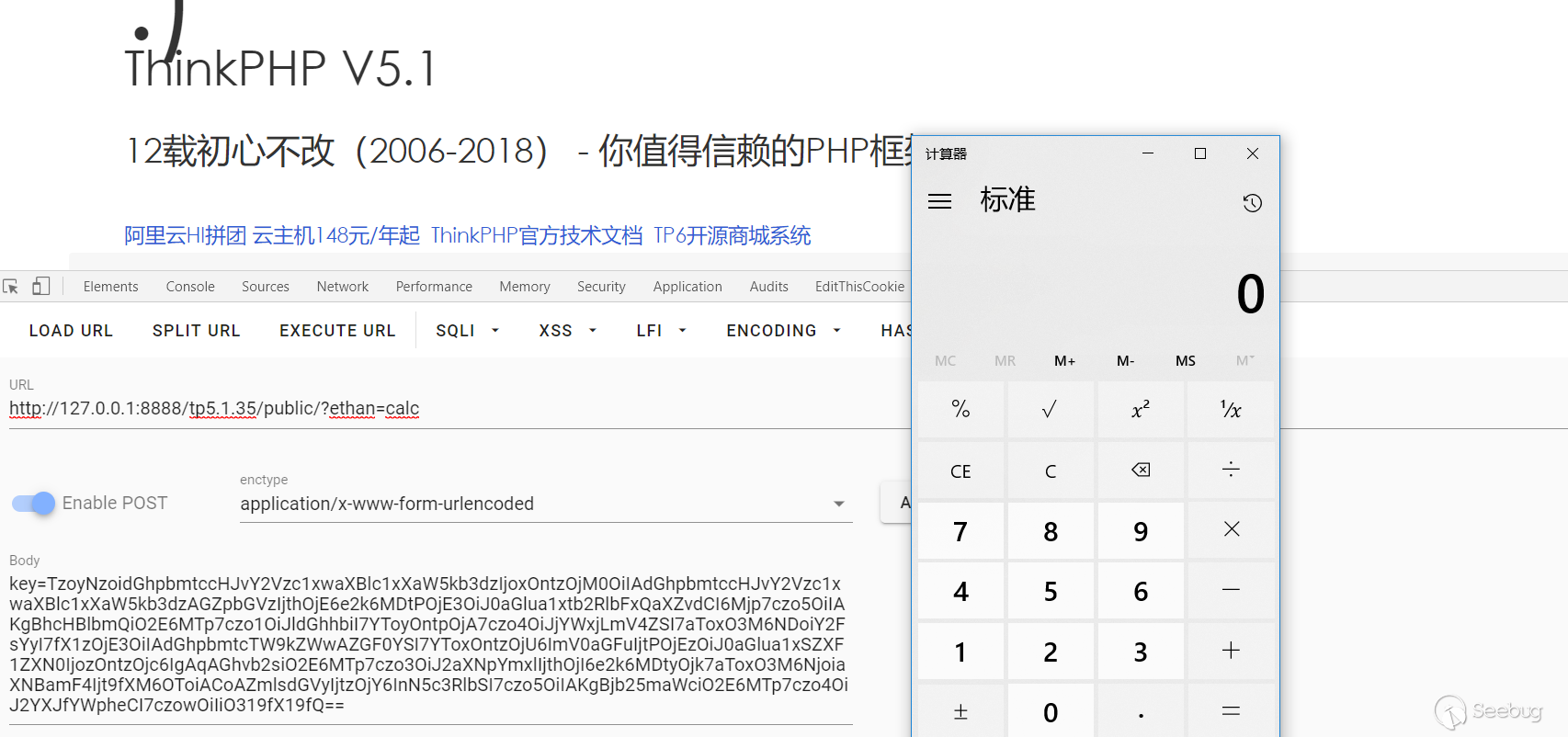This screenshot has height=737, width=1568.
Task: Click the URL input field
Action: click(460, 409)
